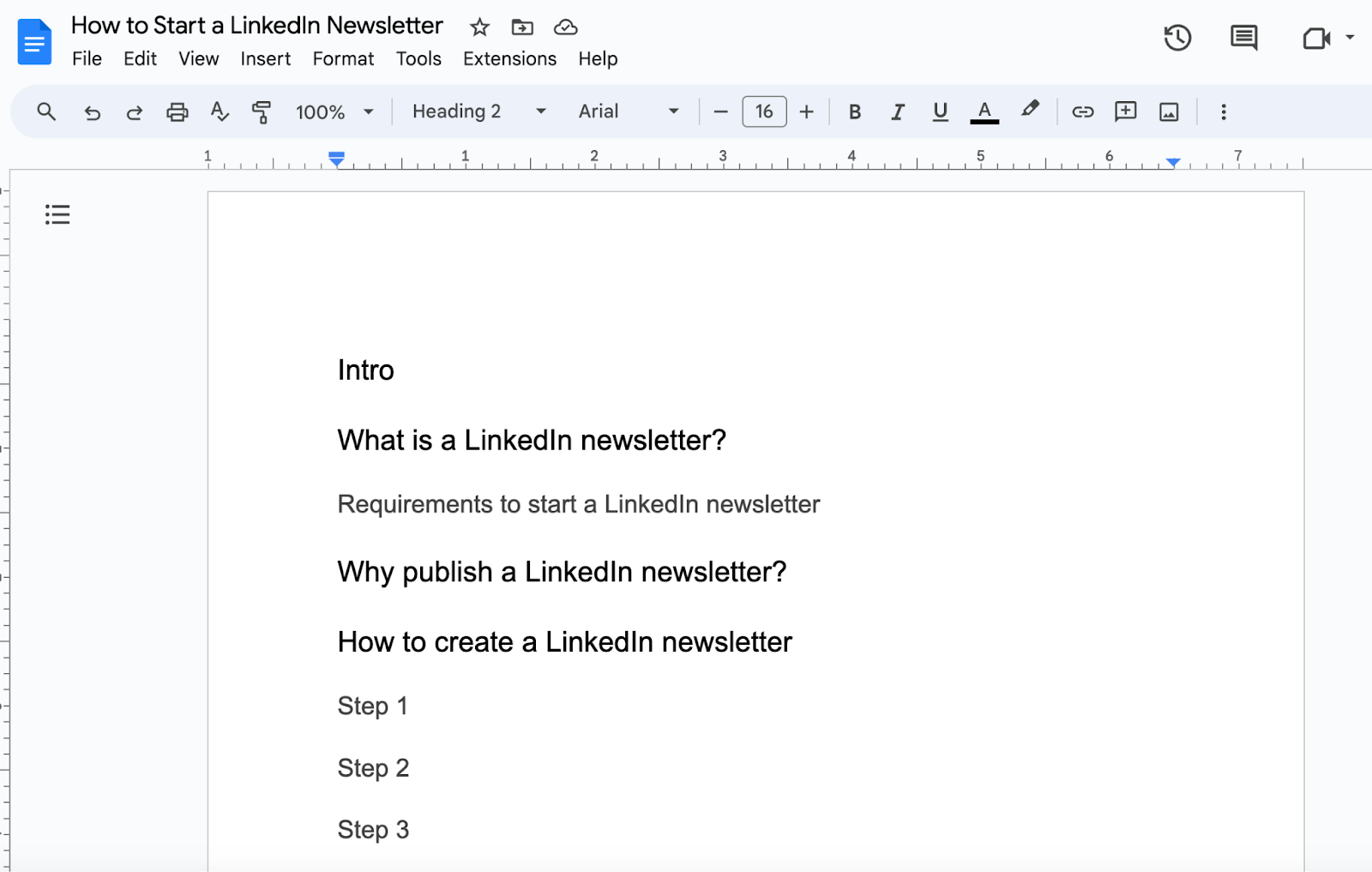Toggle underline formatting

[x=940, y=112]
